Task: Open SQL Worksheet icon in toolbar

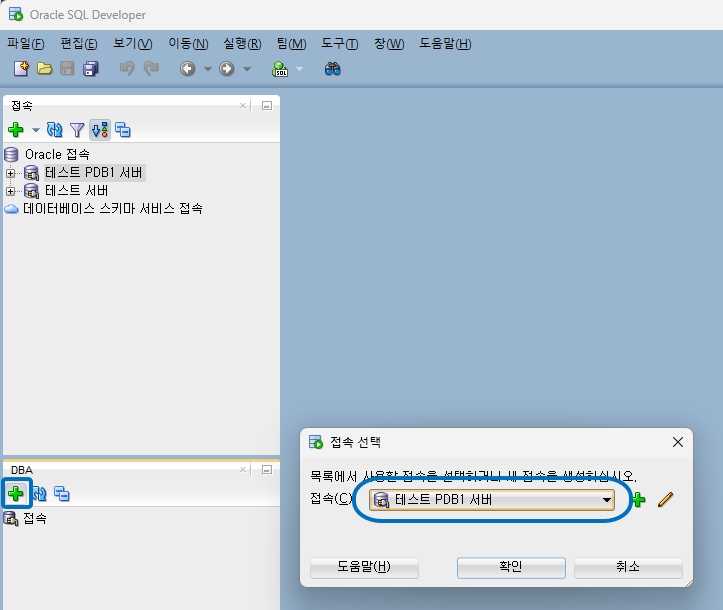Action: [x=280, y=69]
